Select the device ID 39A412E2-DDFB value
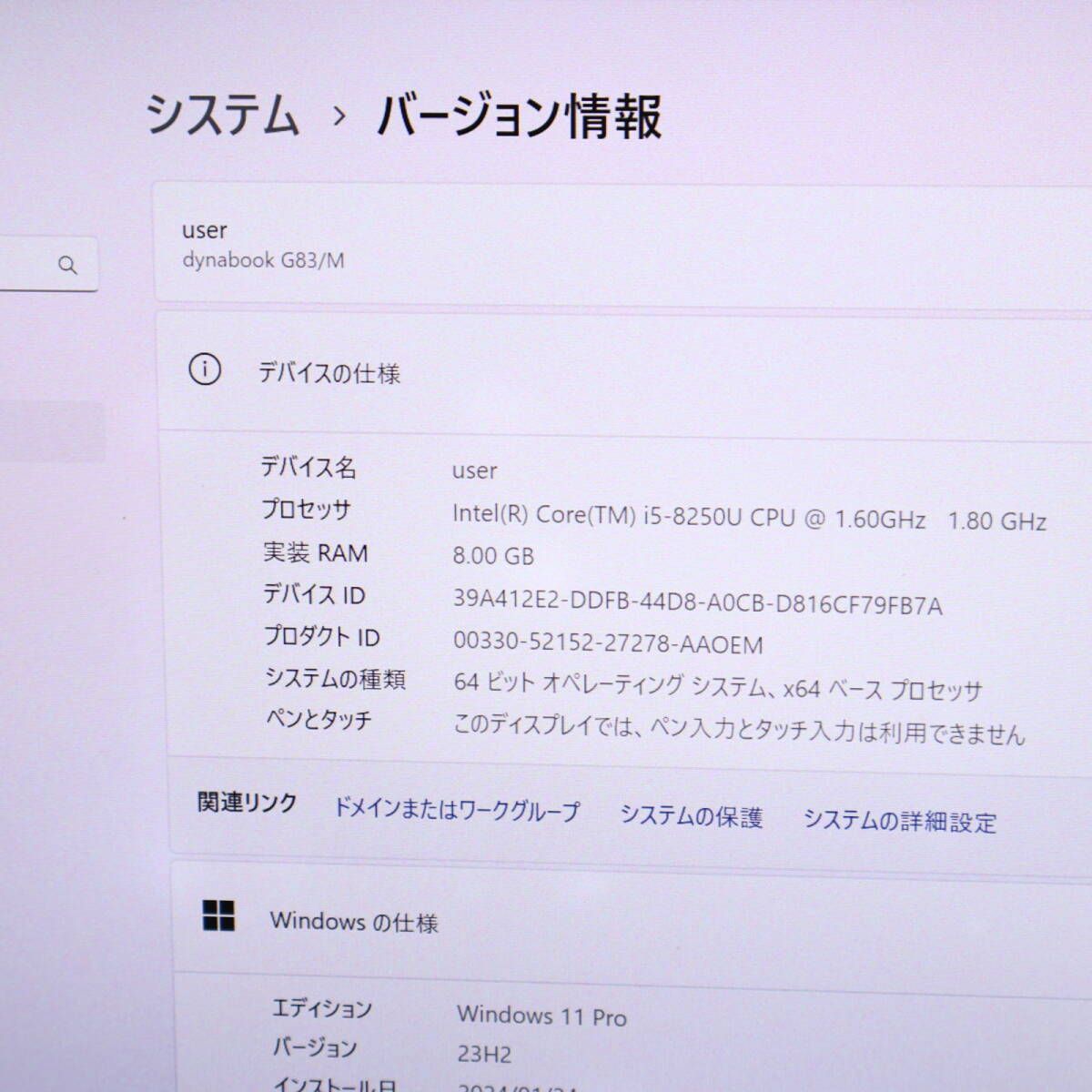 point(698,603)
